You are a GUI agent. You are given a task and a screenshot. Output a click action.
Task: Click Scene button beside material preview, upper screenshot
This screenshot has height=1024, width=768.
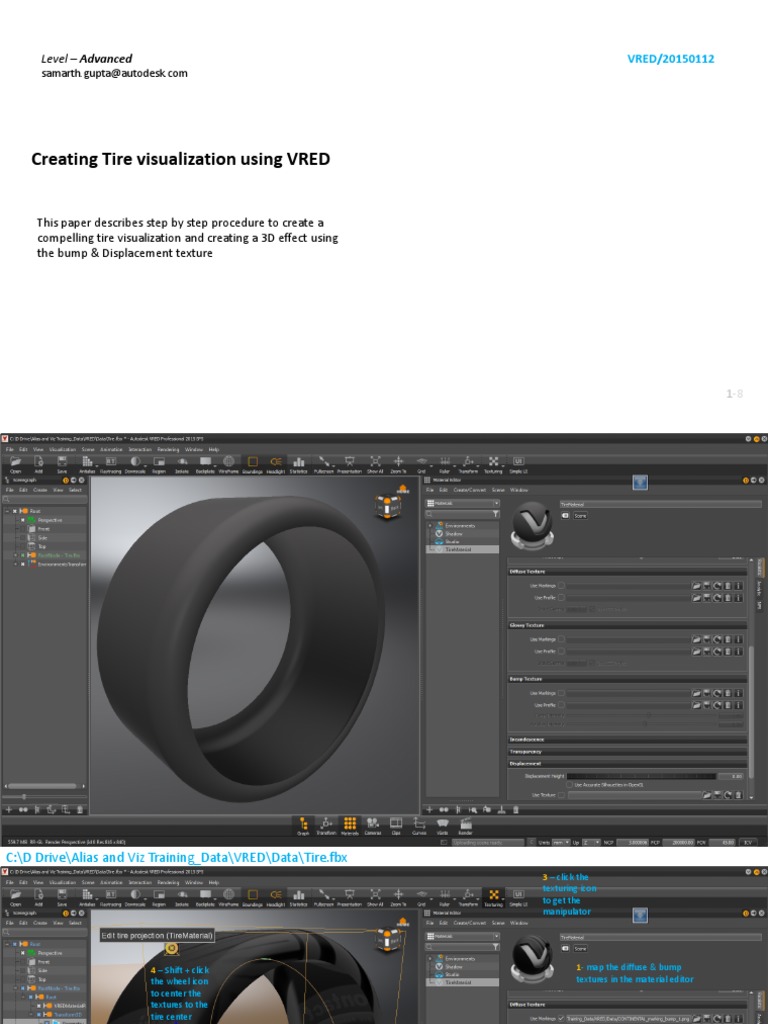coord(580,516)
